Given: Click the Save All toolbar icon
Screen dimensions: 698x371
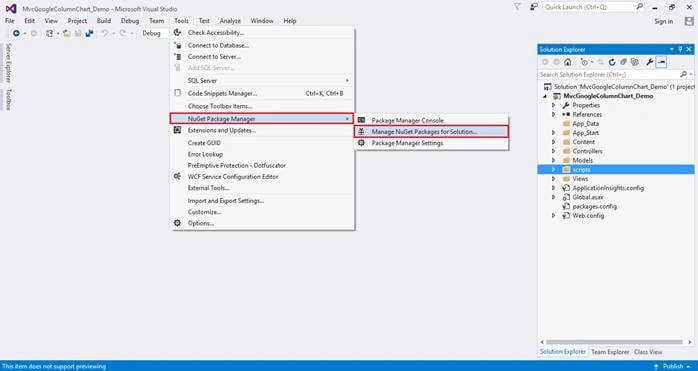Looking at the screenshot, I should tap(89, 33).
